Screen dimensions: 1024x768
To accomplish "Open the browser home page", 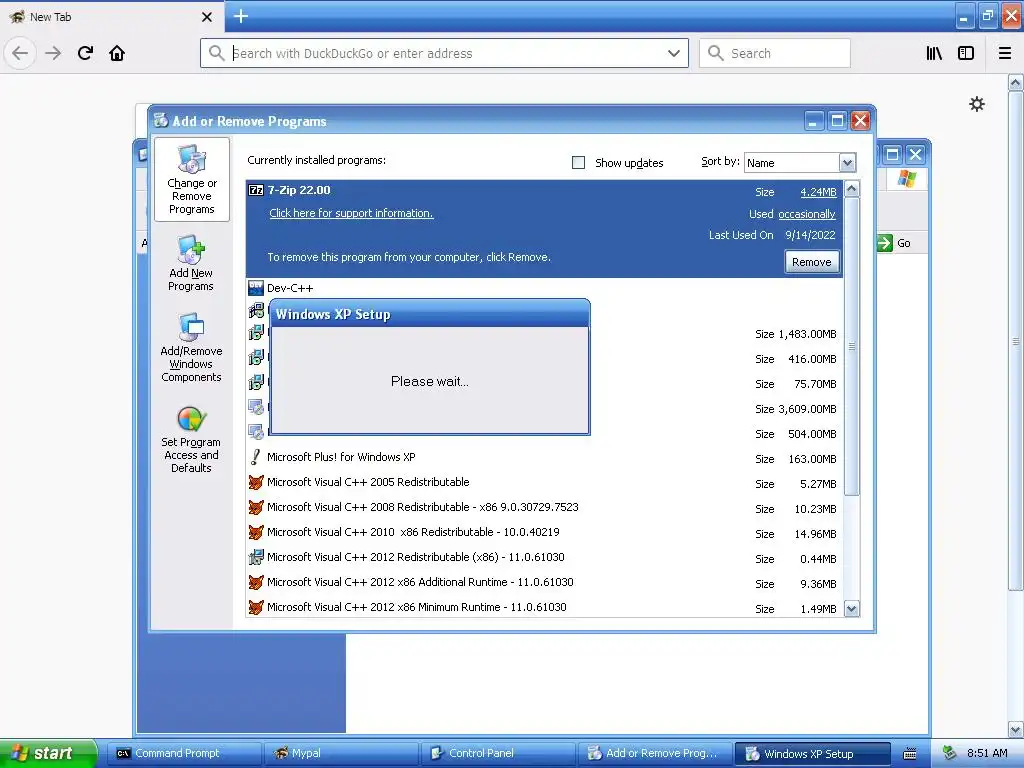I will pyautogui.click(x=117, y=53).
